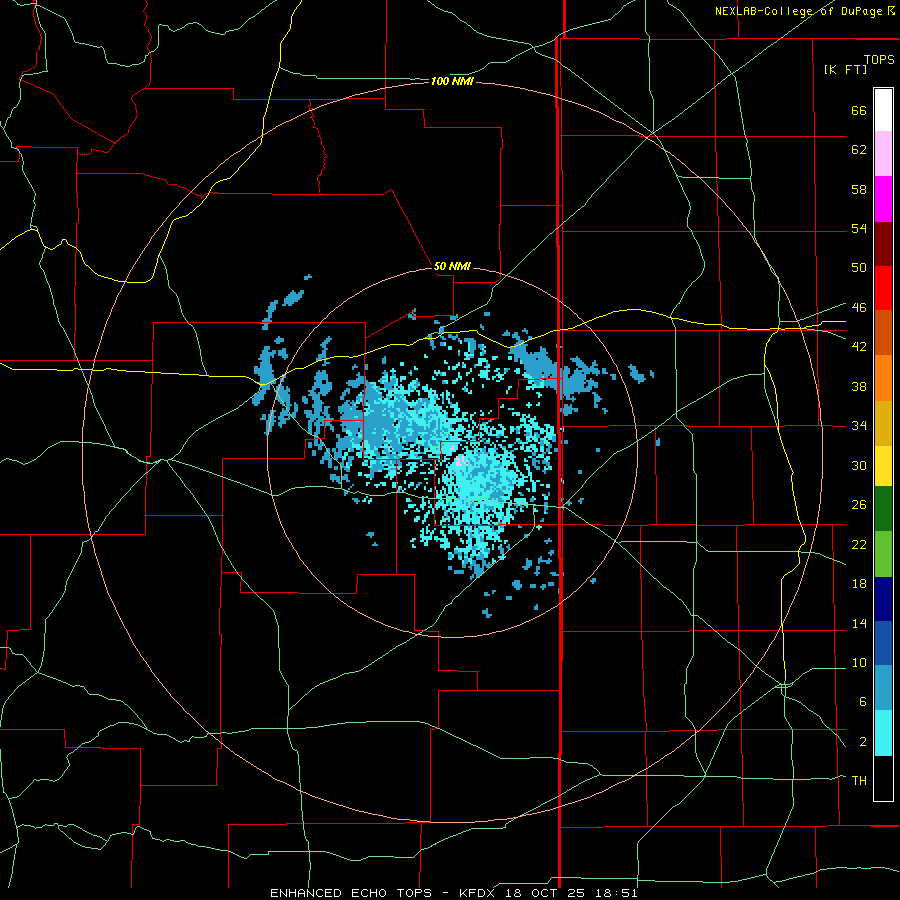Click the 30 legend value label

pos(859,465)
